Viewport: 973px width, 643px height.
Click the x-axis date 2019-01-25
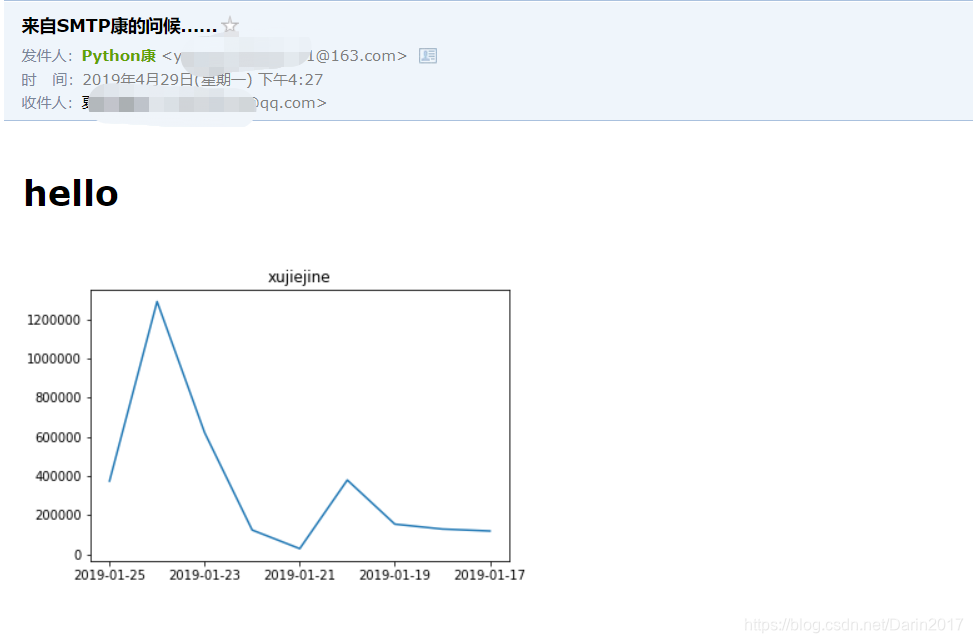(110, 575)
